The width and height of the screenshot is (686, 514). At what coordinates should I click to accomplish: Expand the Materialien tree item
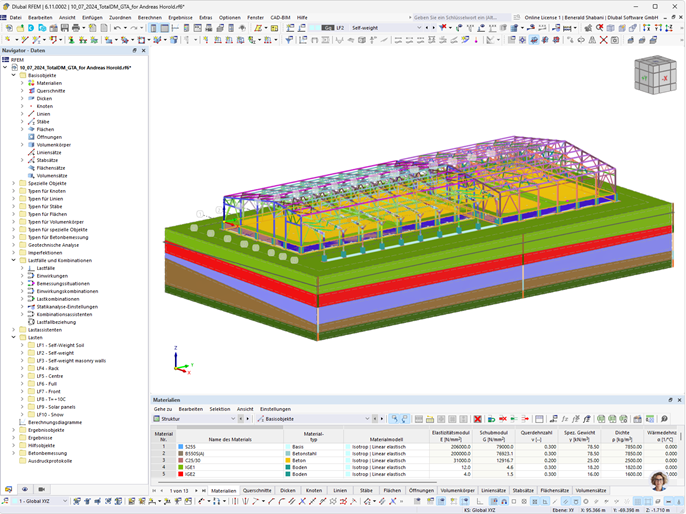pos(22,83)
